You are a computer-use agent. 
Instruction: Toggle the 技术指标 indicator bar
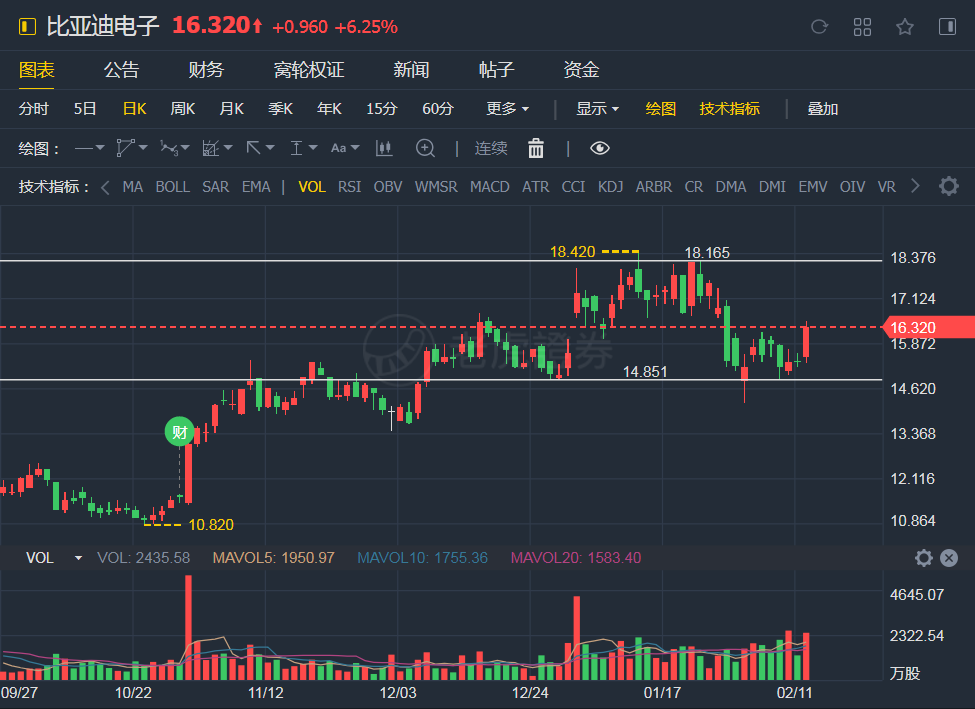pyautogui.click(x=729, y=109)
